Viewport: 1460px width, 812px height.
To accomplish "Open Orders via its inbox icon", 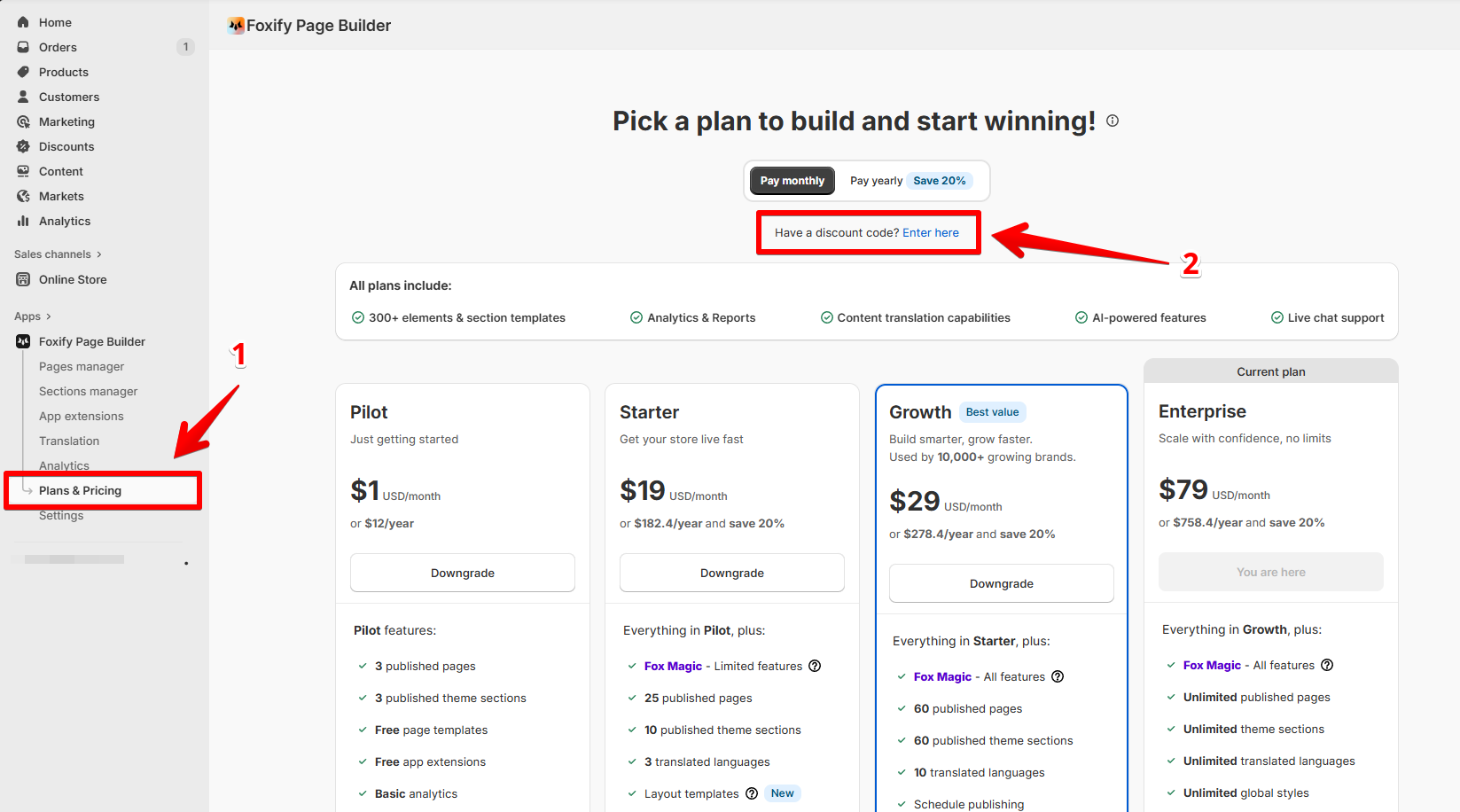I will (x=23, y=47).
